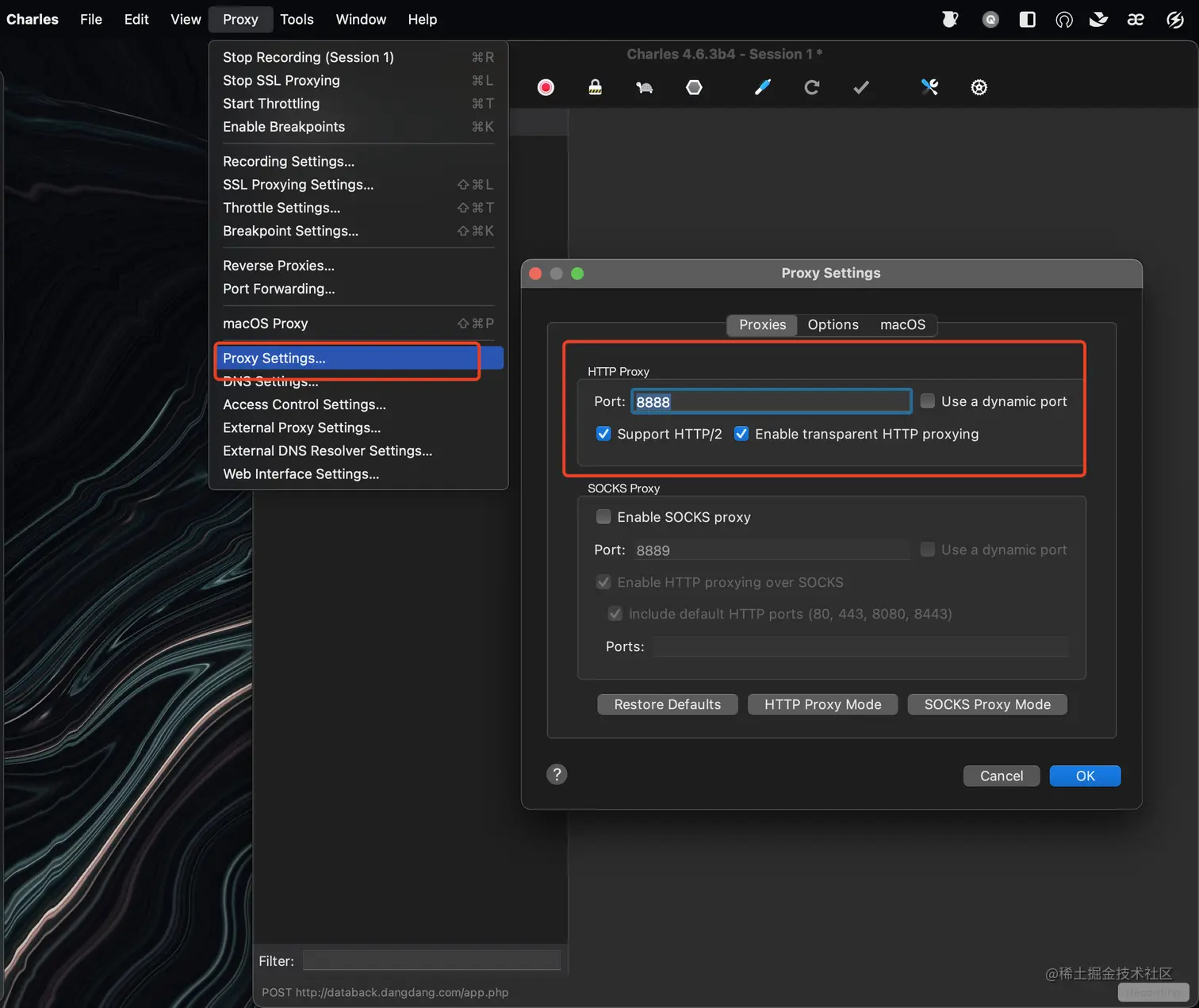1199x1008 pixels.
Task: Check Enable SOCKS proxy
Action: click(x=603, y=517)
